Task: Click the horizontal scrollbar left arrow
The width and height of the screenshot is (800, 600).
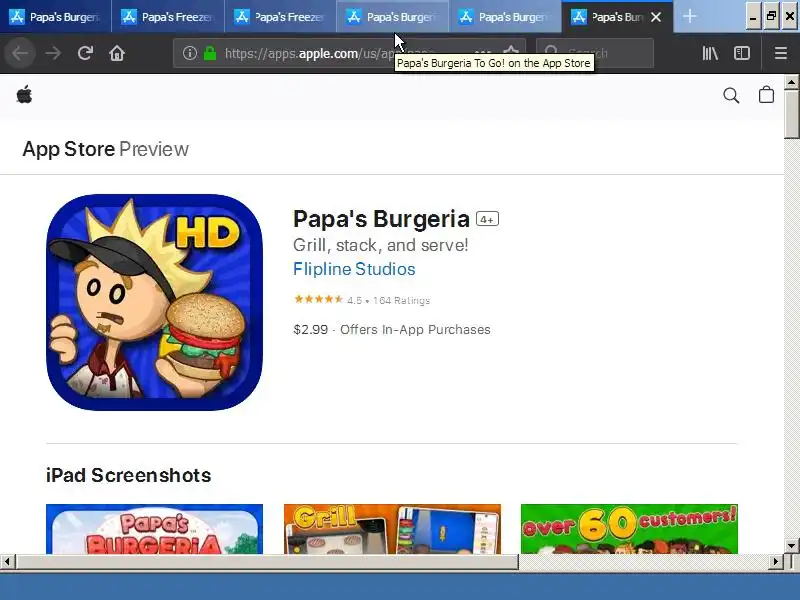Action: 7,562
